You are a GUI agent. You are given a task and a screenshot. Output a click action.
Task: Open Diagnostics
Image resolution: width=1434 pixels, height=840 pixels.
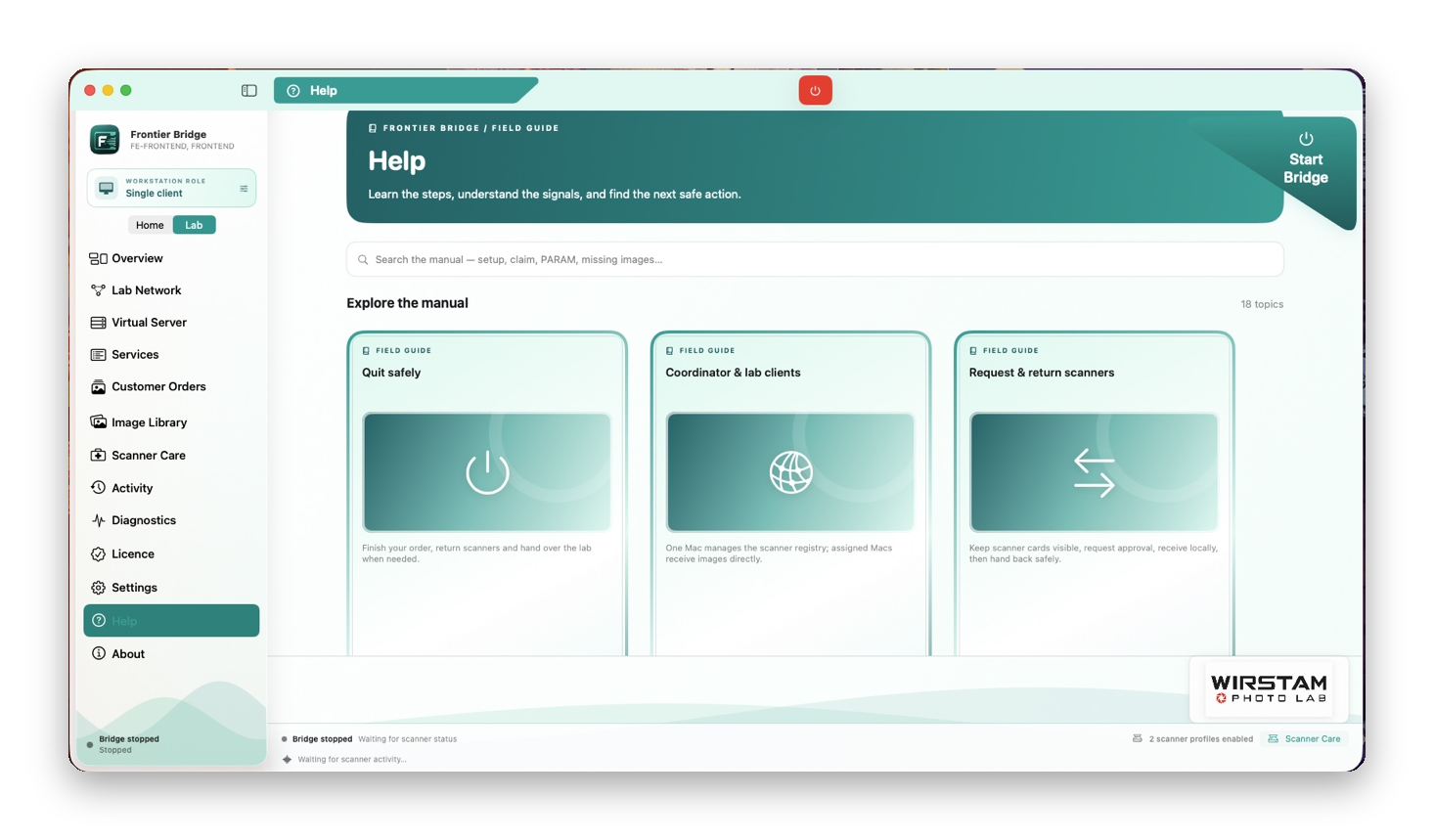[171, 520]
